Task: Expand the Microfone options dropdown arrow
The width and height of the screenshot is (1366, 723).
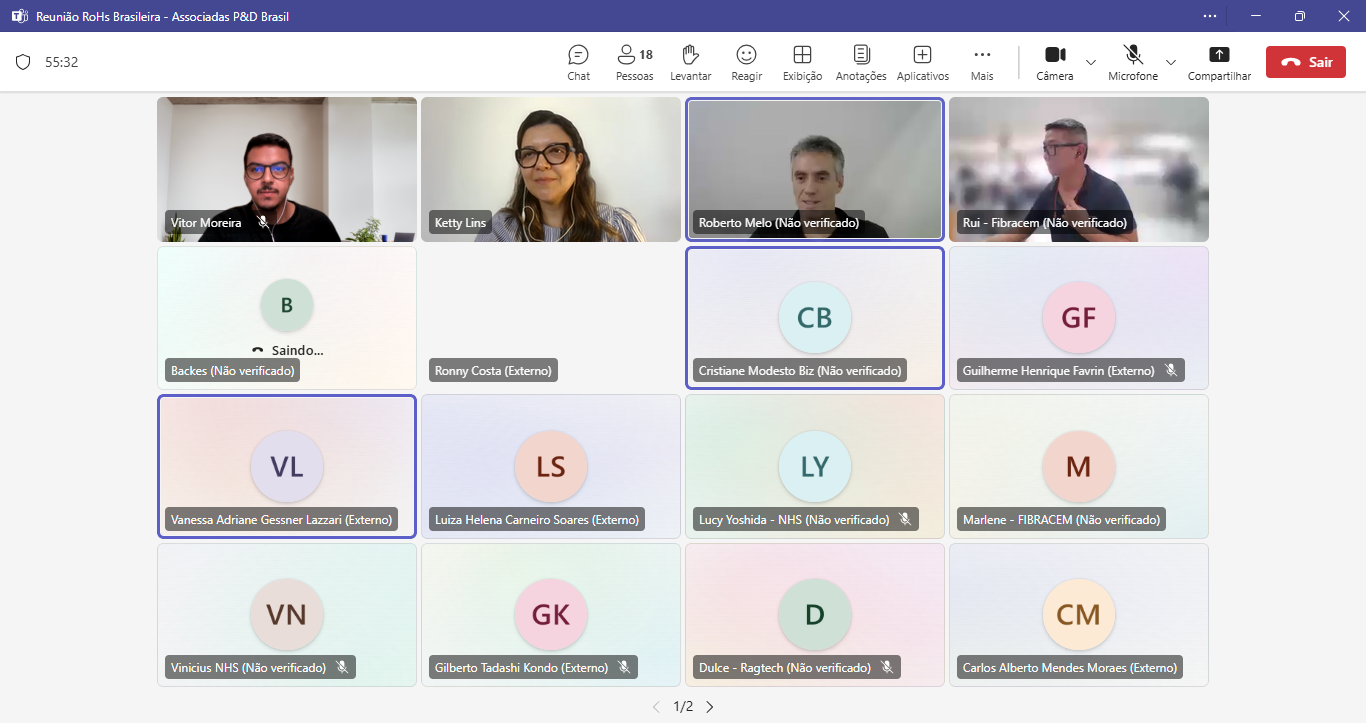Action: tap(1171, 62)
